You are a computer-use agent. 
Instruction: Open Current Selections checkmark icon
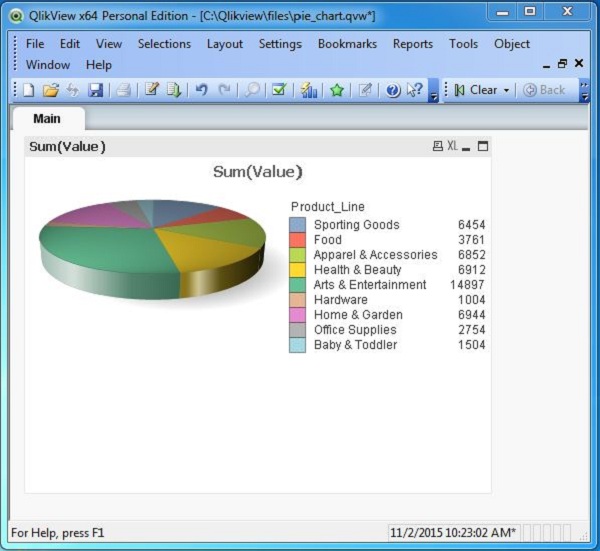[279, 90]
